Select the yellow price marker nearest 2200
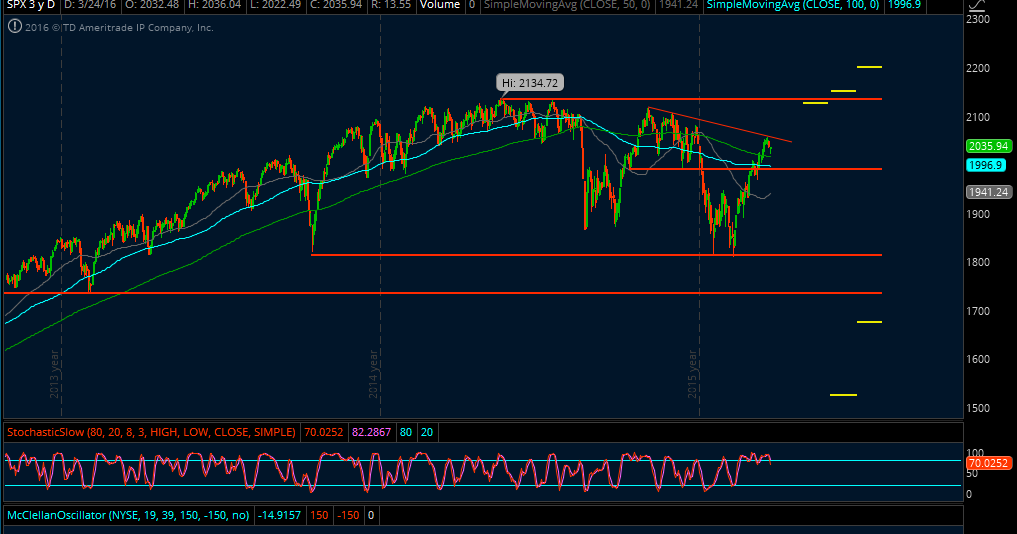 tap(869, 67)
